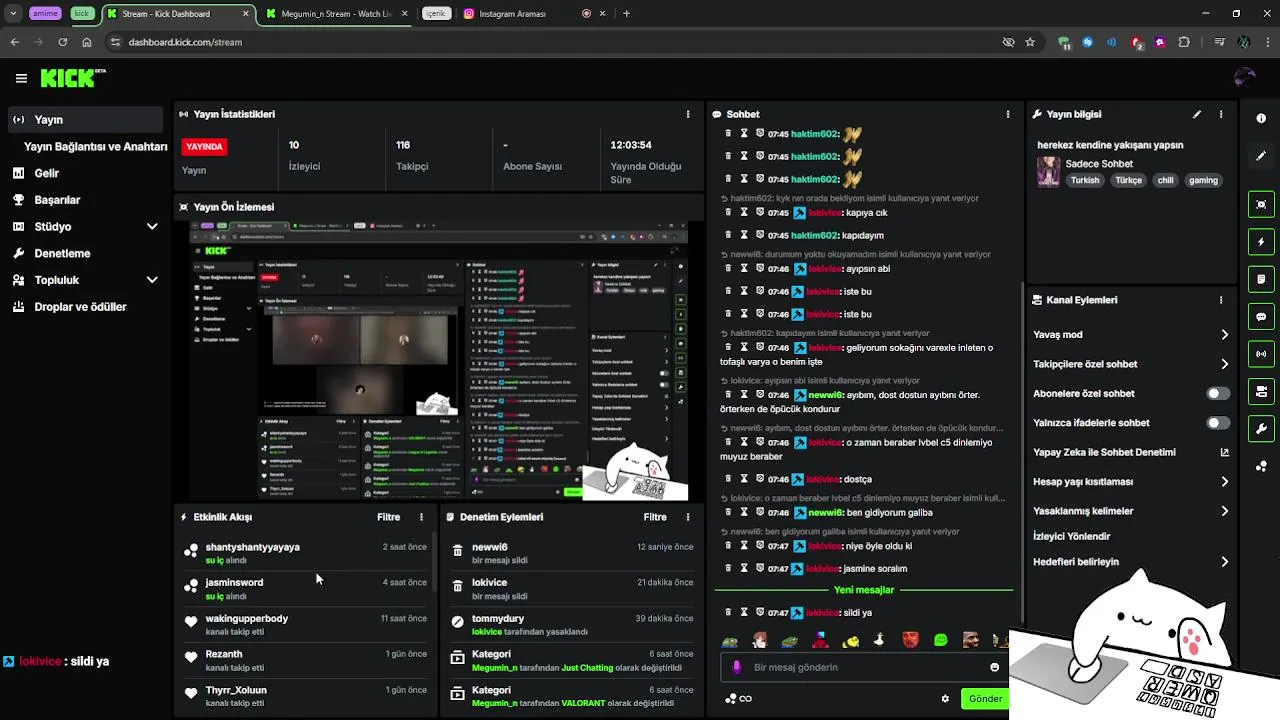This screenshot has width=1280, height=720.
Task: Open Hedefleri belirleyin chevron
Action: 1225,562
